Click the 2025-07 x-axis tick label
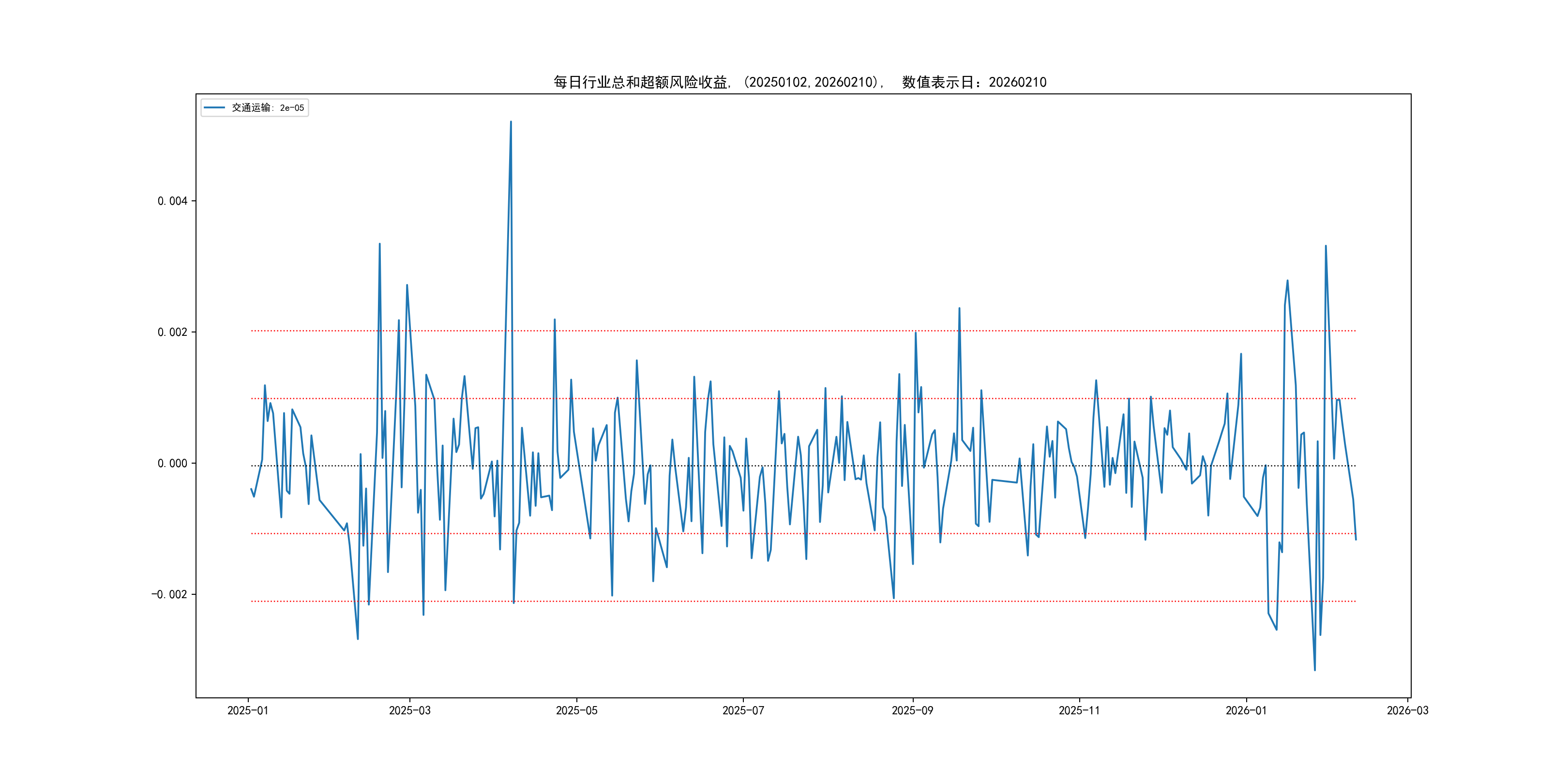This screenshot has width=1568, height=784. 742,710
